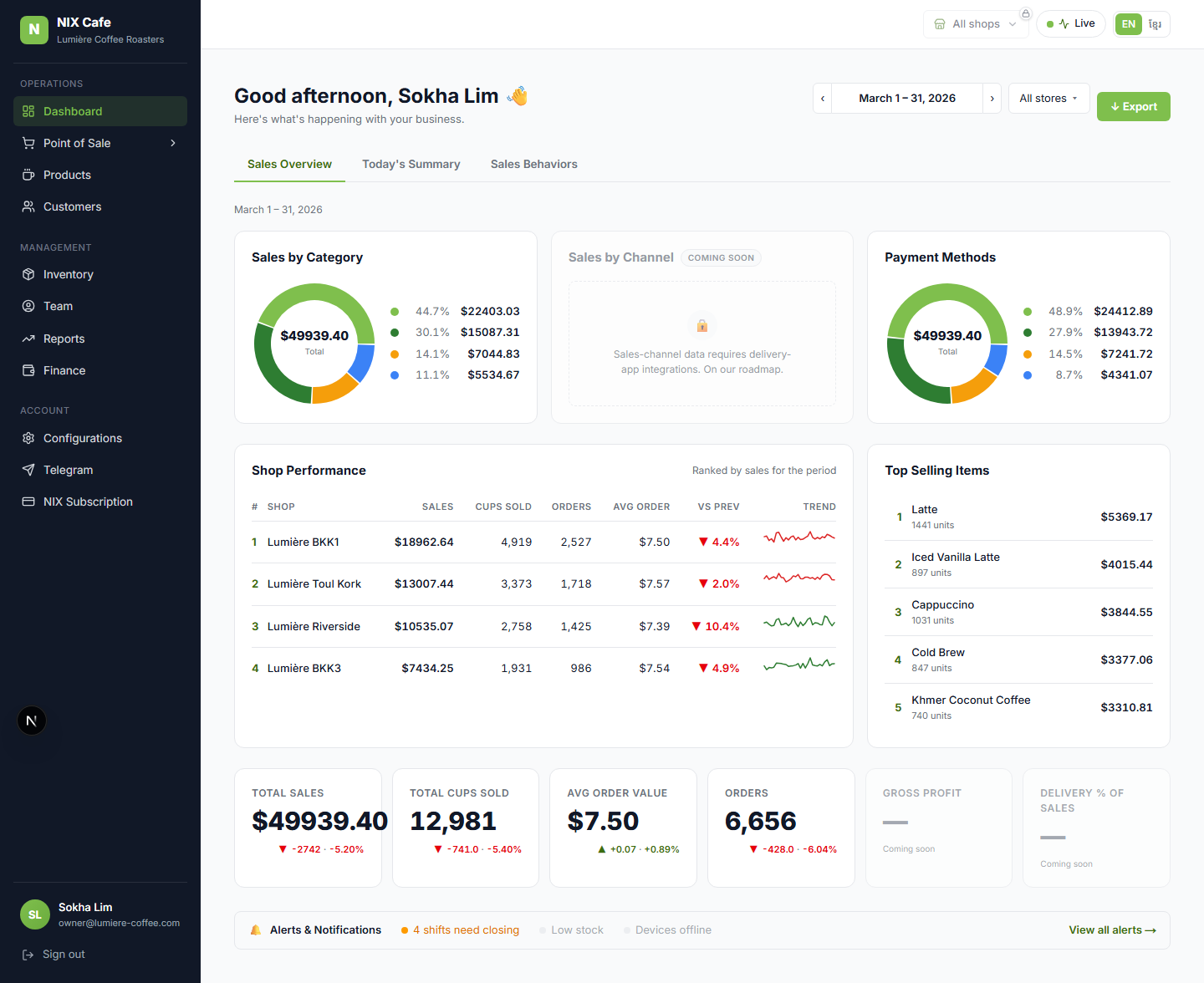Click the Finance wallet icon
Screen dimensions: 1204x983
pyautogui.click(x=28, y=370)
